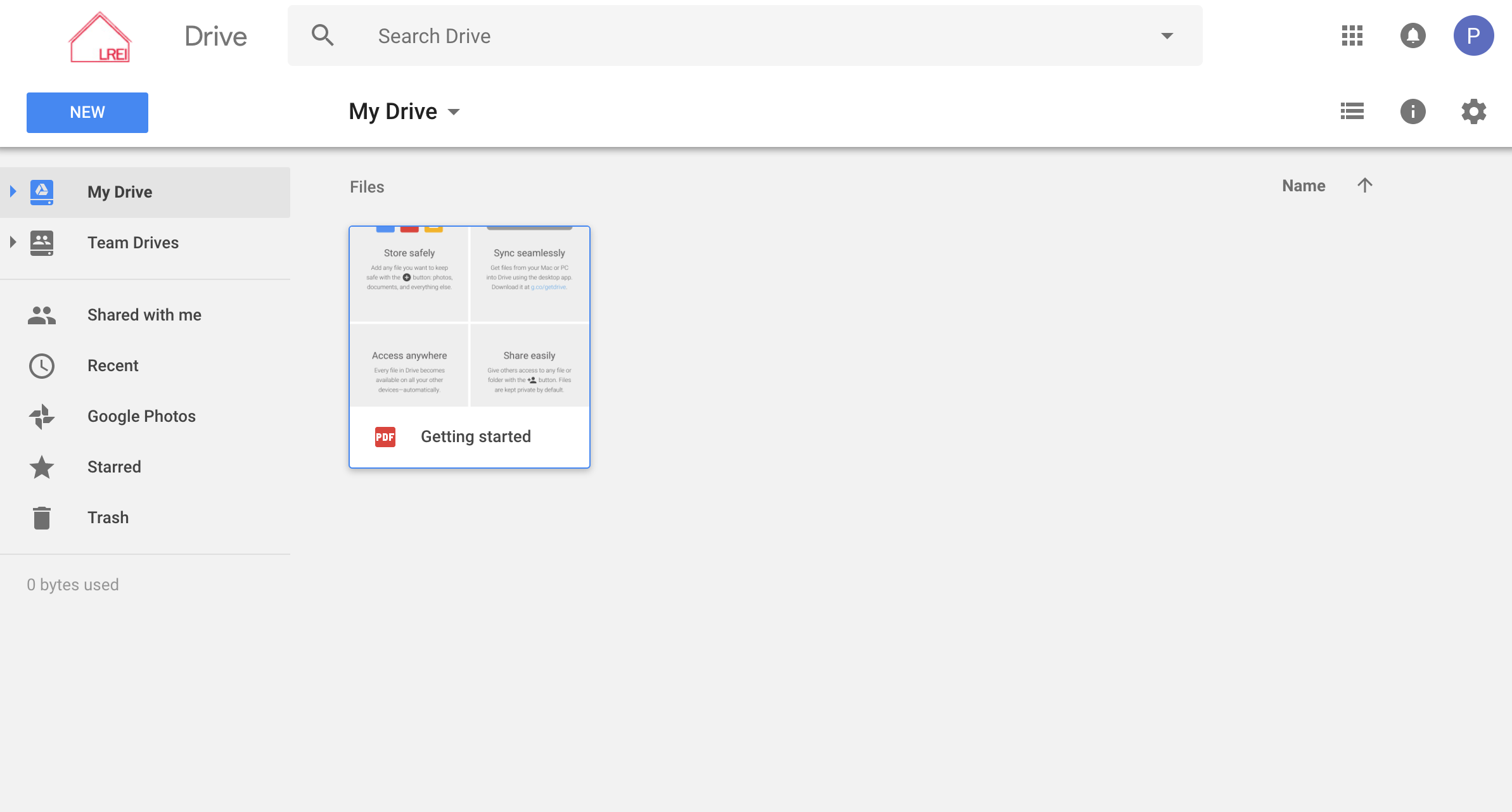Open the Trash
Screen dimensions: 1512x812
(x=108, y=517)
